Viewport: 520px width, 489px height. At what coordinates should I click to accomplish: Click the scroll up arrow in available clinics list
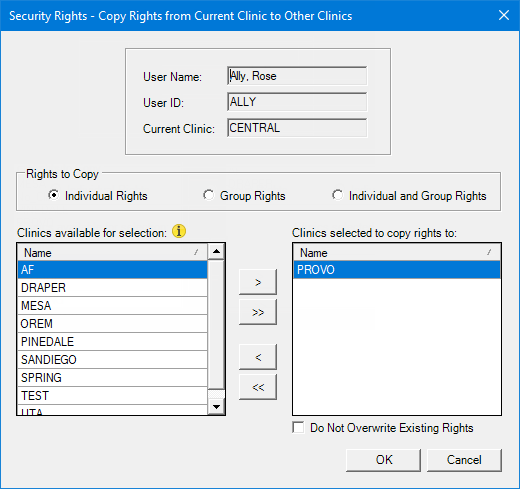(216, 251)
